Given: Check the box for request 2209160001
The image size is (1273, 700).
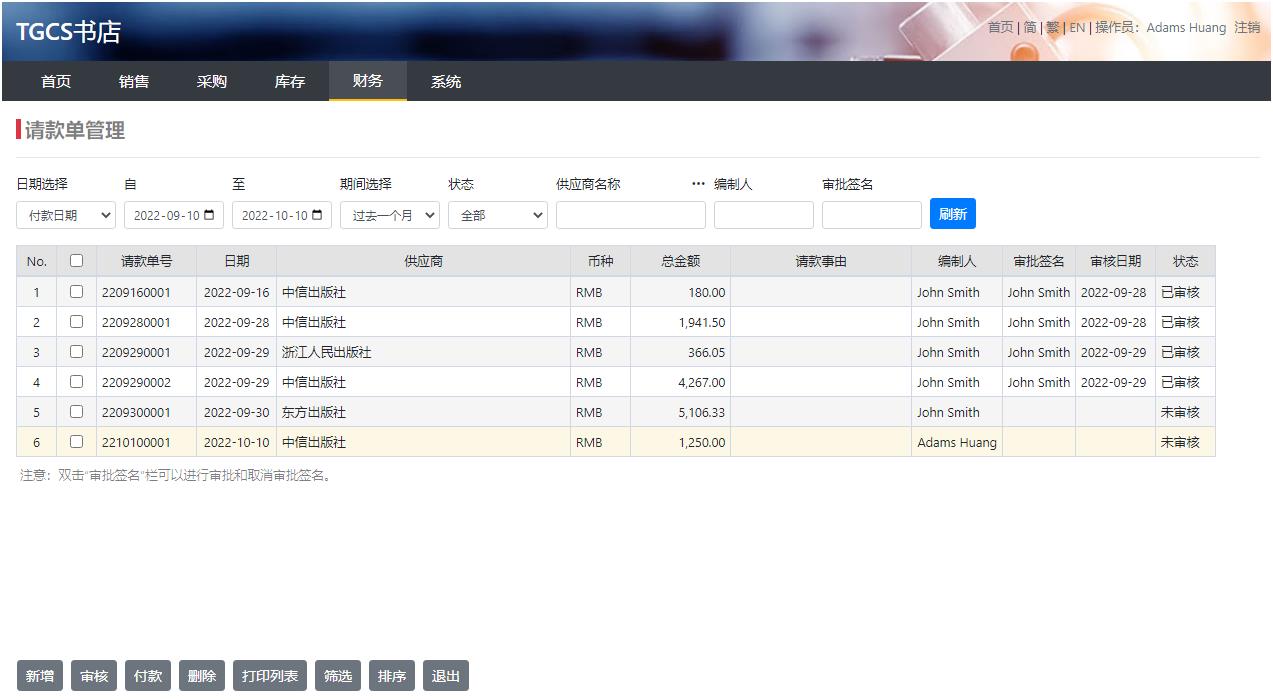Looking at the screenshot, I should click(76, 292).
